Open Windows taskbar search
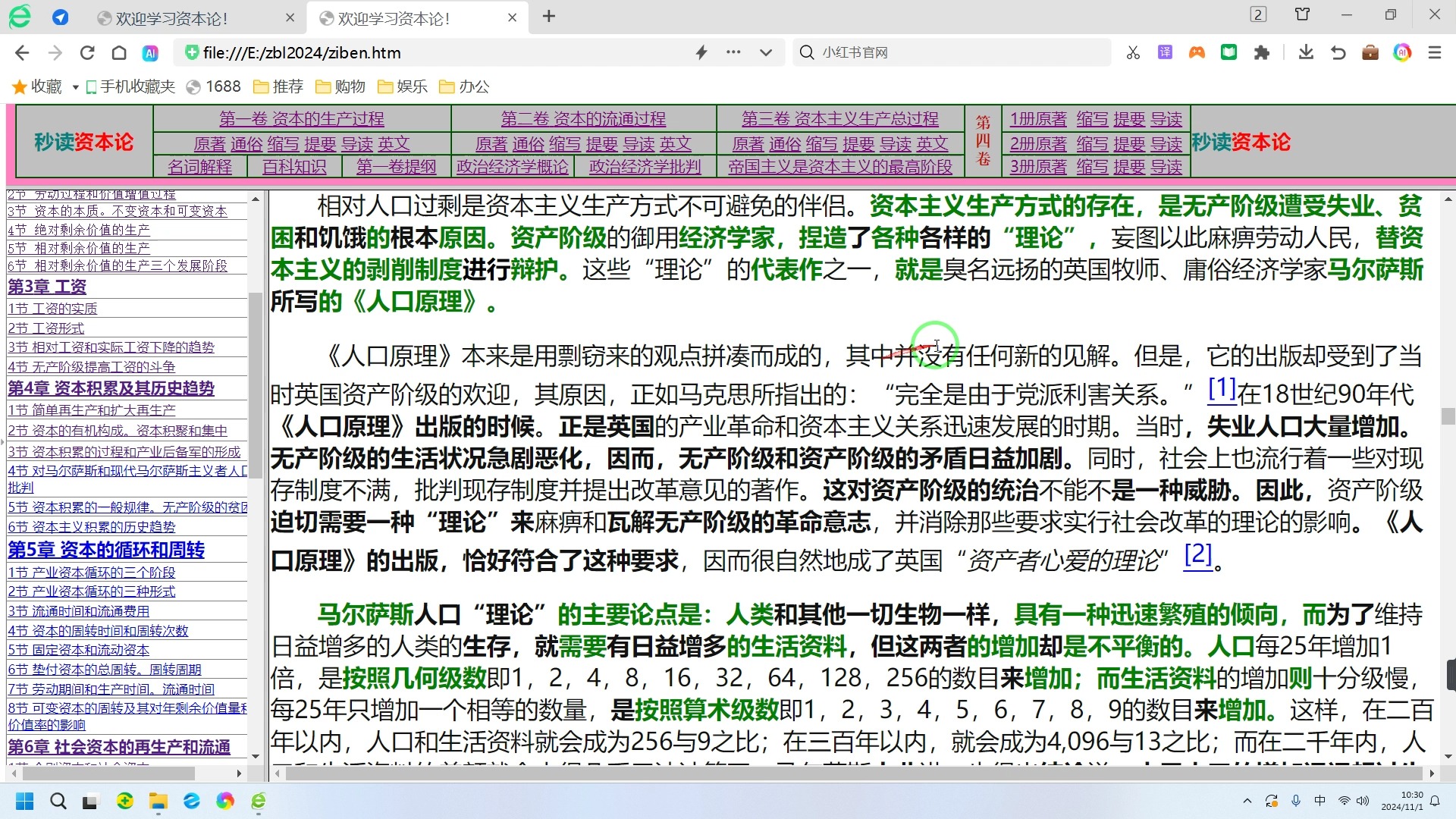Screen dimensions: 1456x819 pyautogui.click(x=58, y=801)
